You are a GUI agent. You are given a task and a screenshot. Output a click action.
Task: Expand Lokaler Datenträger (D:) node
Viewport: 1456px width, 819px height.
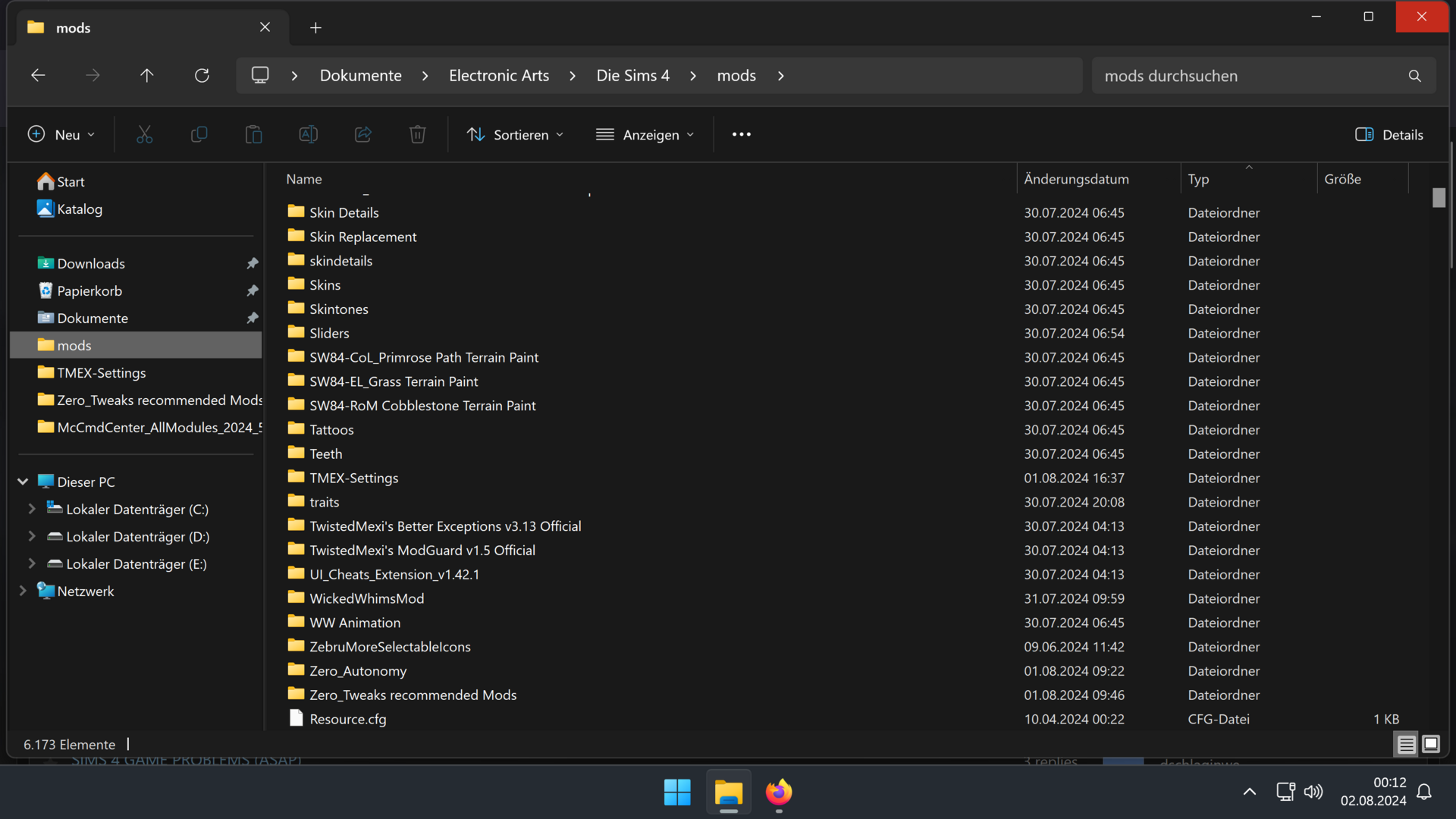[32, 536]
